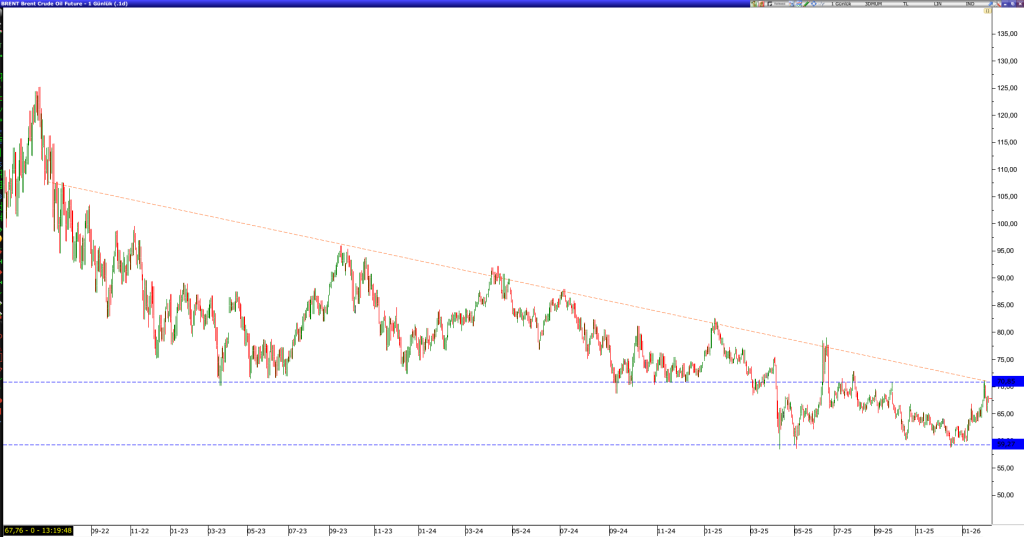
Task: Click the BRENT Brent Crude Oil Future title
Action: [x=60, y=4]
